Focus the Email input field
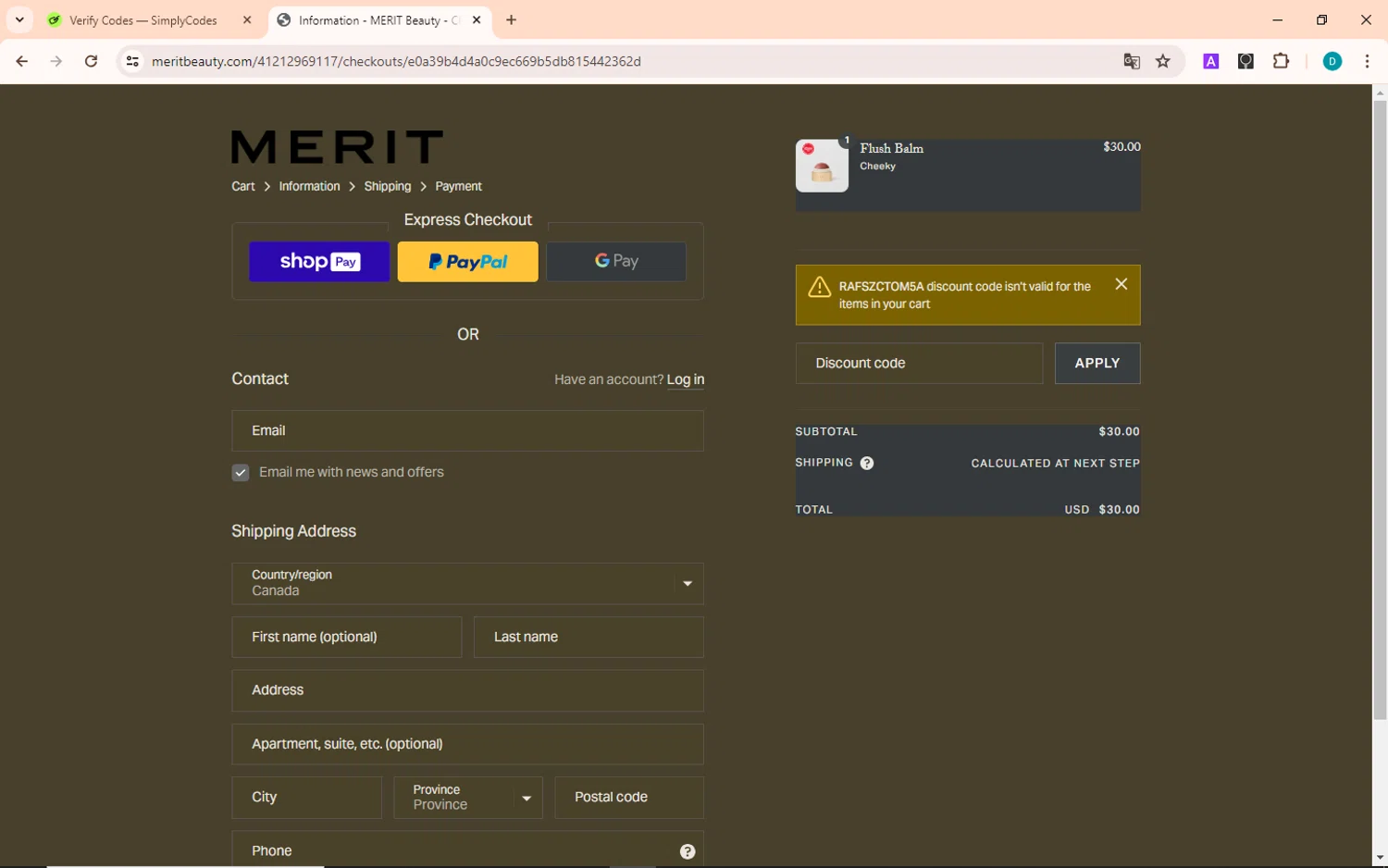Image resolution: width=1388 pixels, height=868 pixels. [x=467, y=430]
